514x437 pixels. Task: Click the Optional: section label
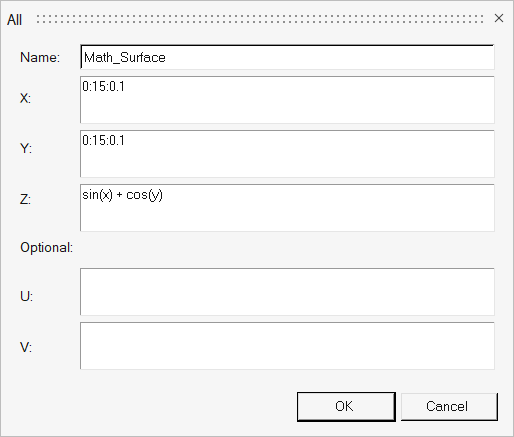[x=46, y=248]
